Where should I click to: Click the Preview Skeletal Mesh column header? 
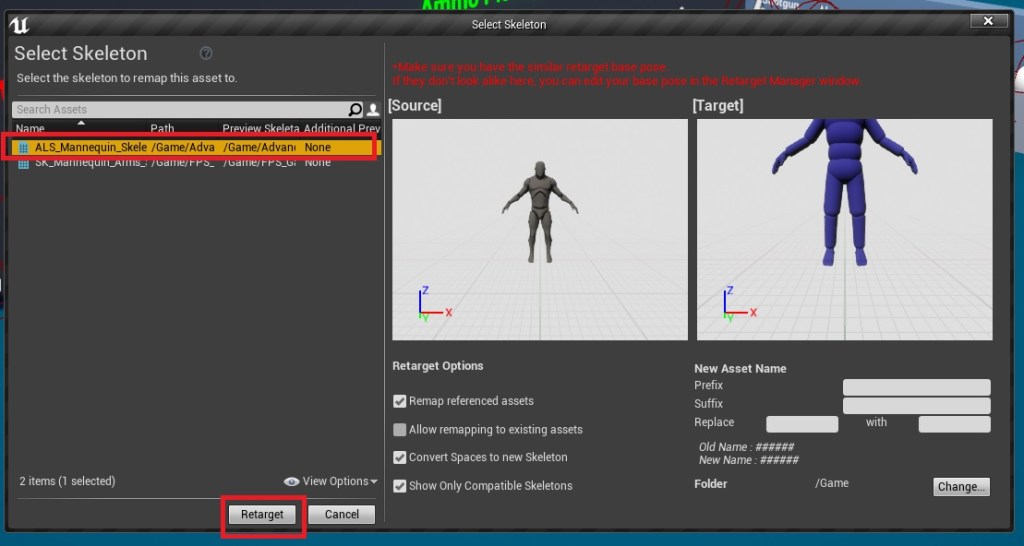coord(260,129)
